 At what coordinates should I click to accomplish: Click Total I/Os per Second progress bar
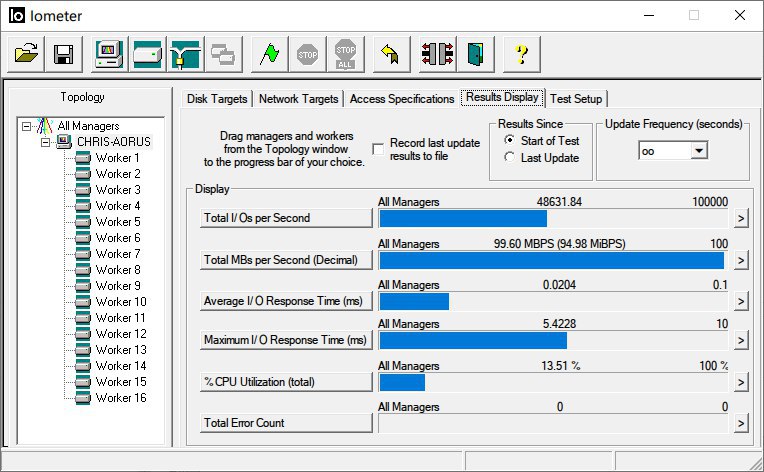point(553,219)
